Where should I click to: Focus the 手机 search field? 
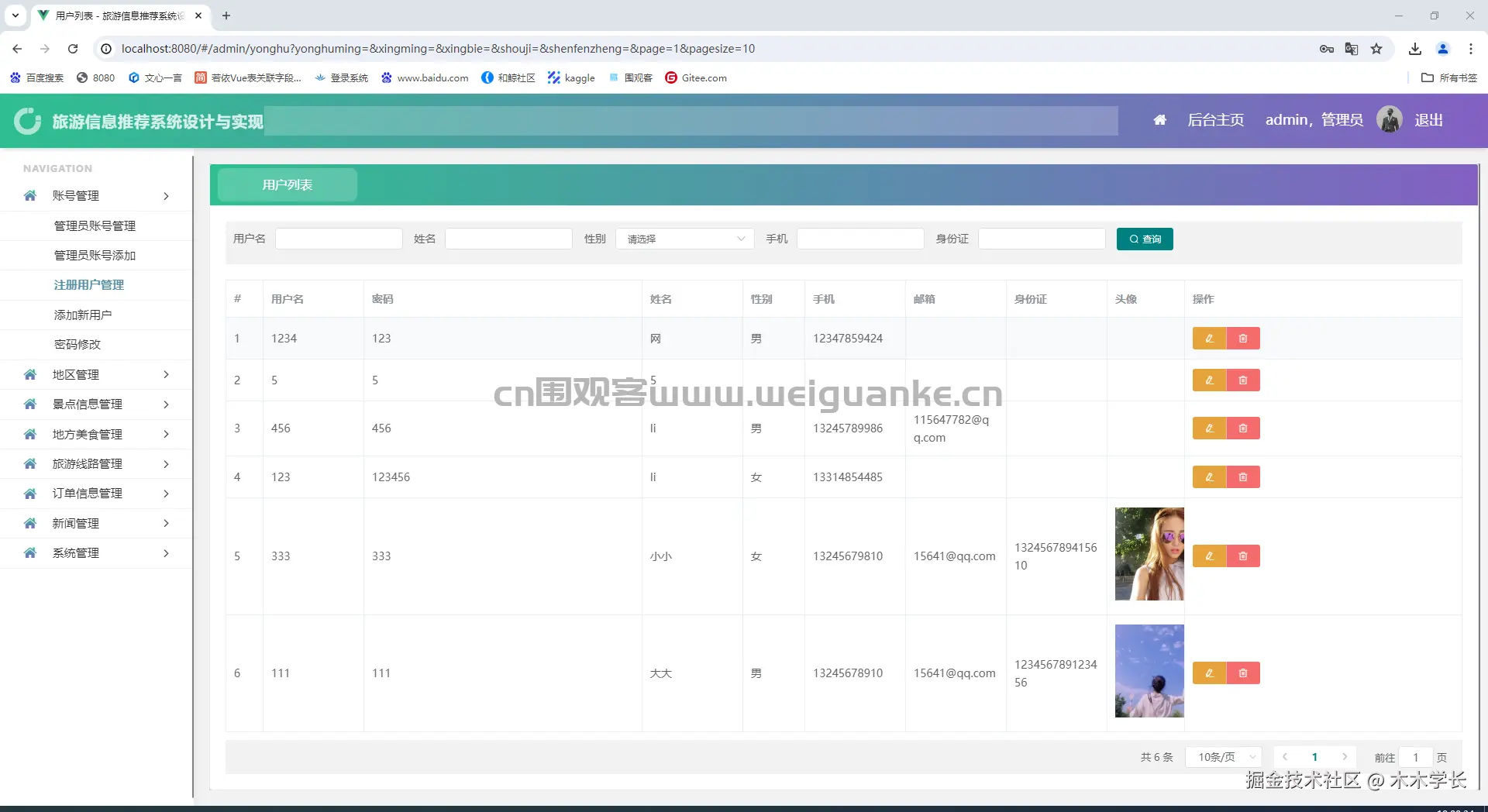pyautogui.click(x=860, y=239)
